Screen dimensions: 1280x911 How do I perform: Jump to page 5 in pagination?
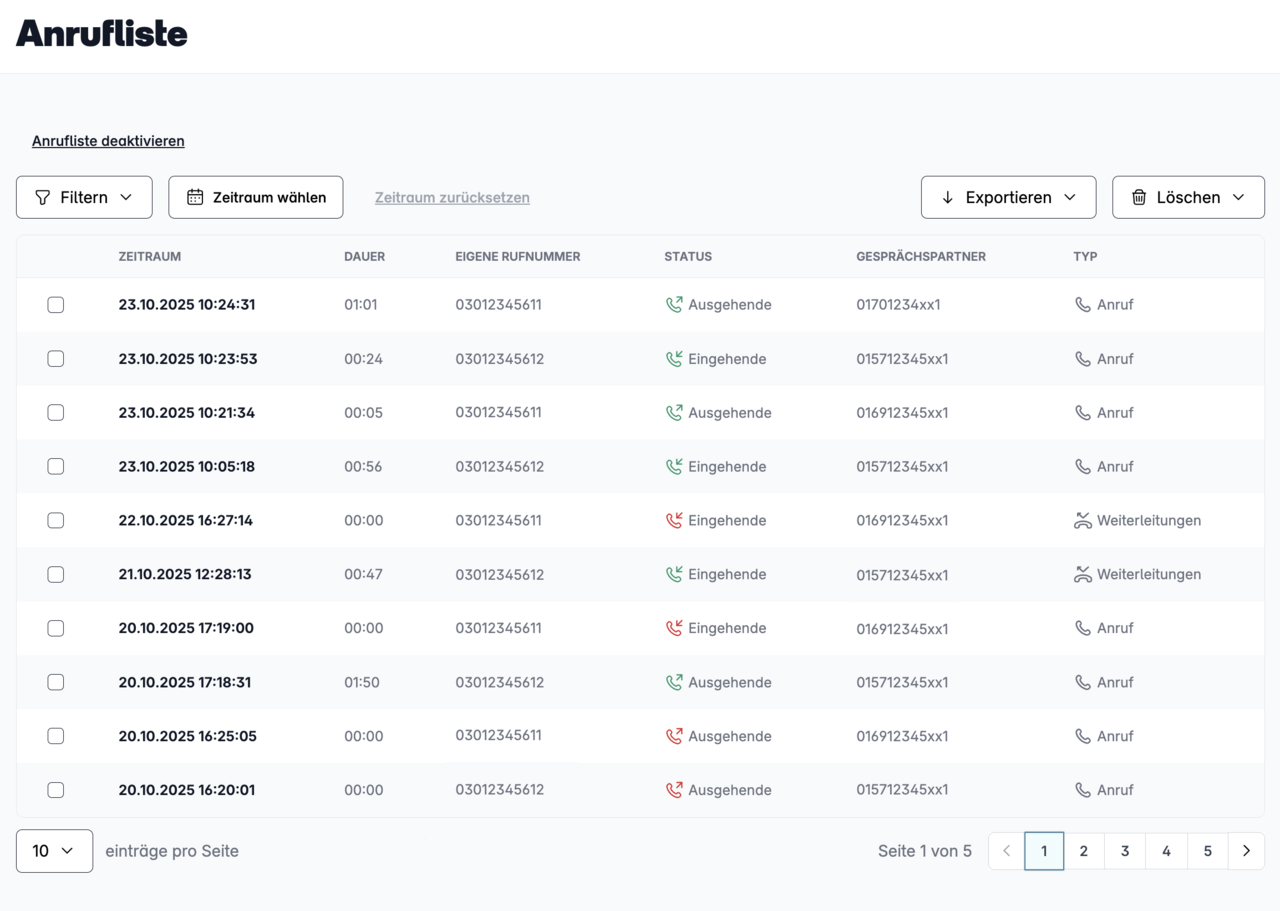(x=1207, y=851)
